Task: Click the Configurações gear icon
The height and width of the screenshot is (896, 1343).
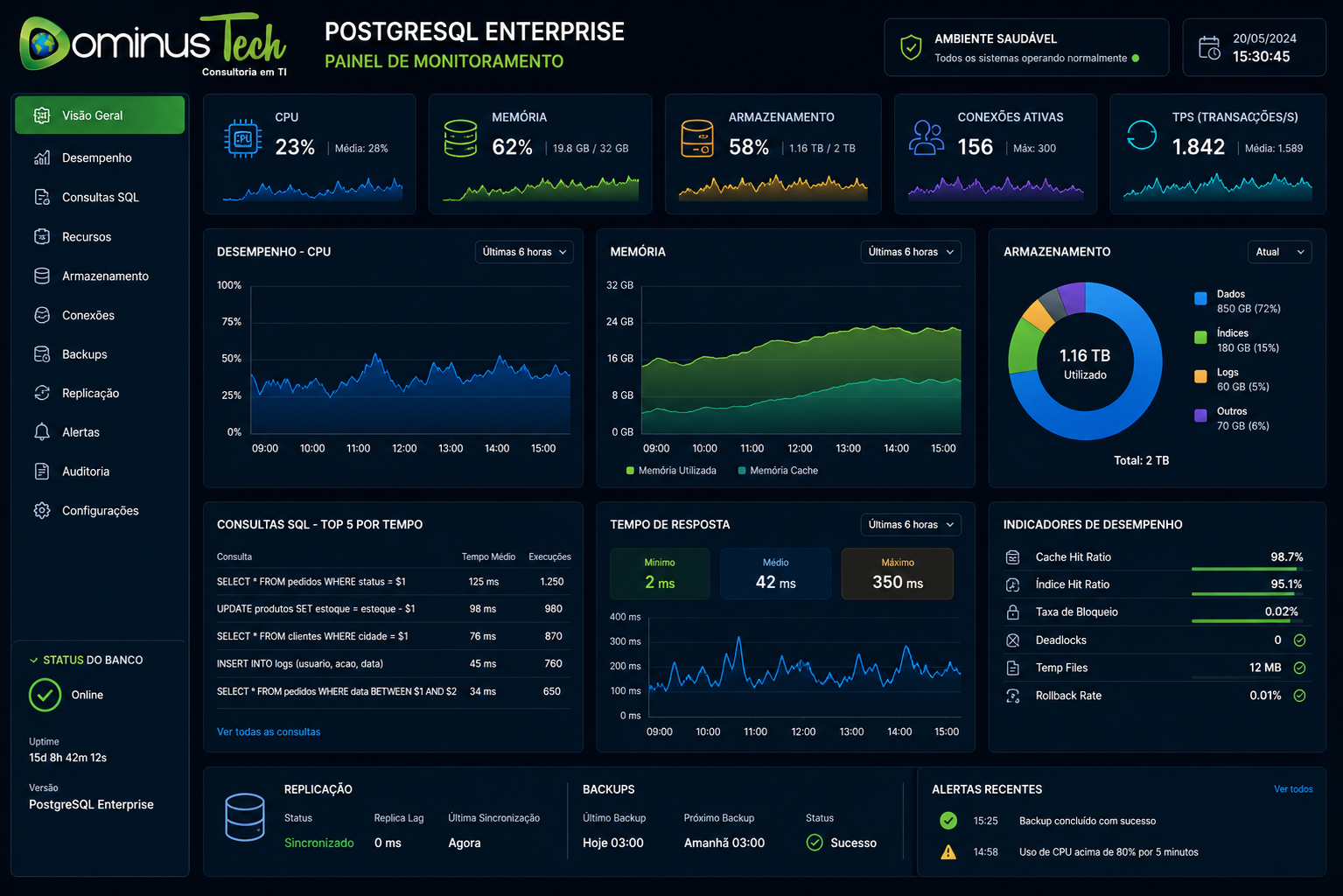Action: coord(42,510)
